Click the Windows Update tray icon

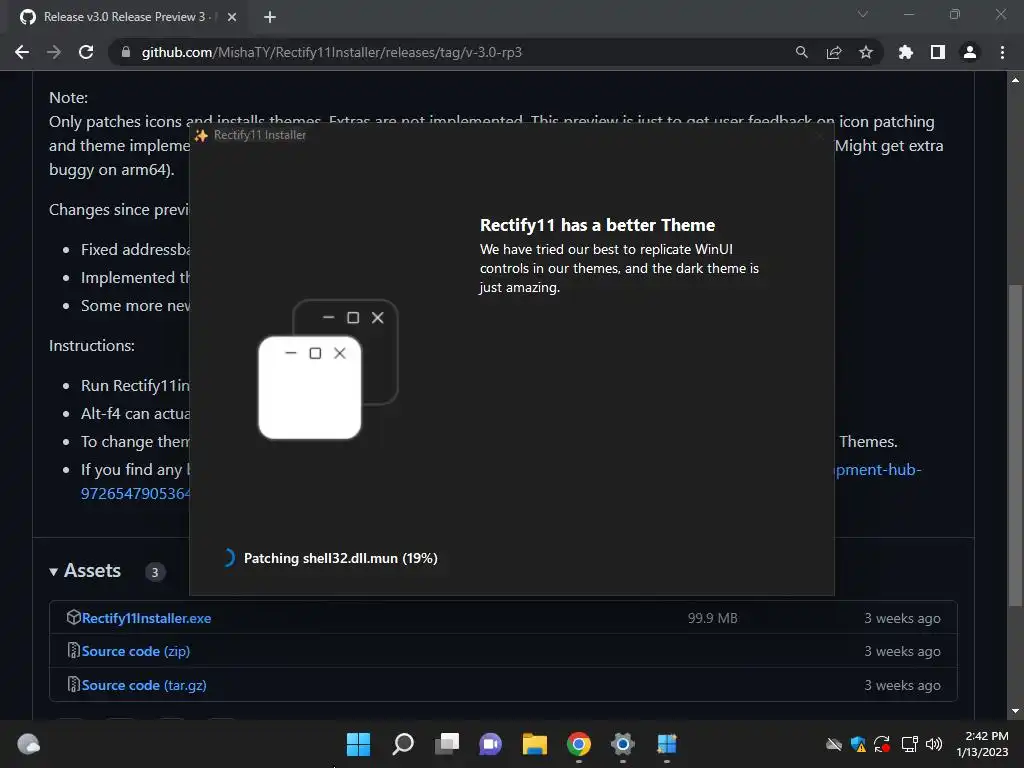[882, 744]
